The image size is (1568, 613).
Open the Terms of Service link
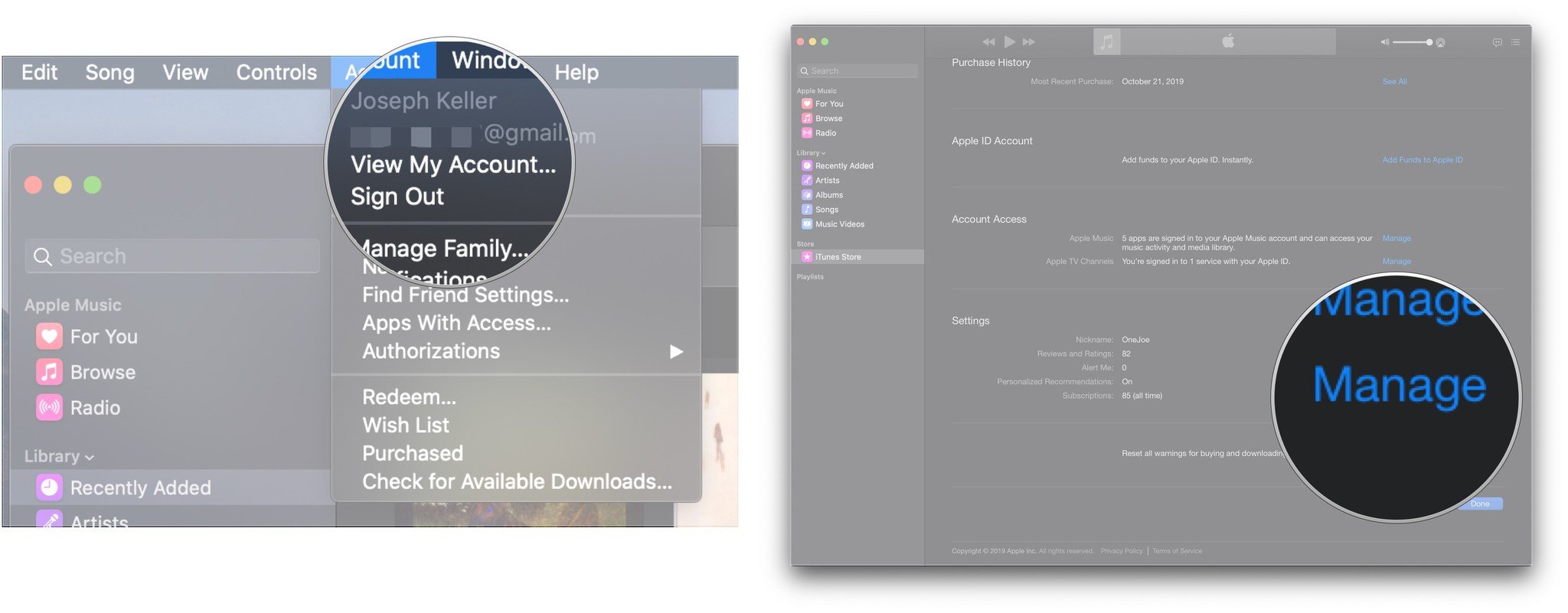tap(1177, 551)
